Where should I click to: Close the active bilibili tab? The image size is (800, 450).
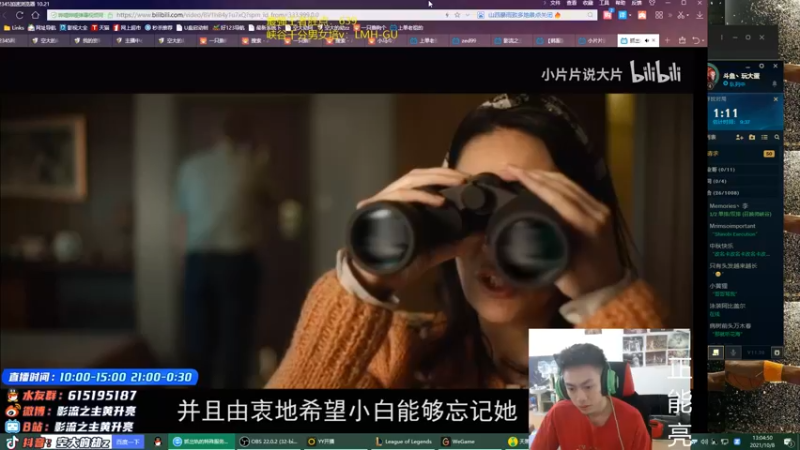pos(654,40)
